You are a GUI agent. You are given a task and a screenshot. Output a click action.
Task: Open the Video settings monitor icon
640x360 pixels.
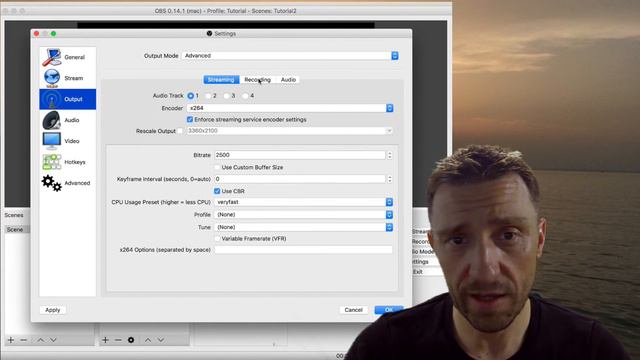51,141
